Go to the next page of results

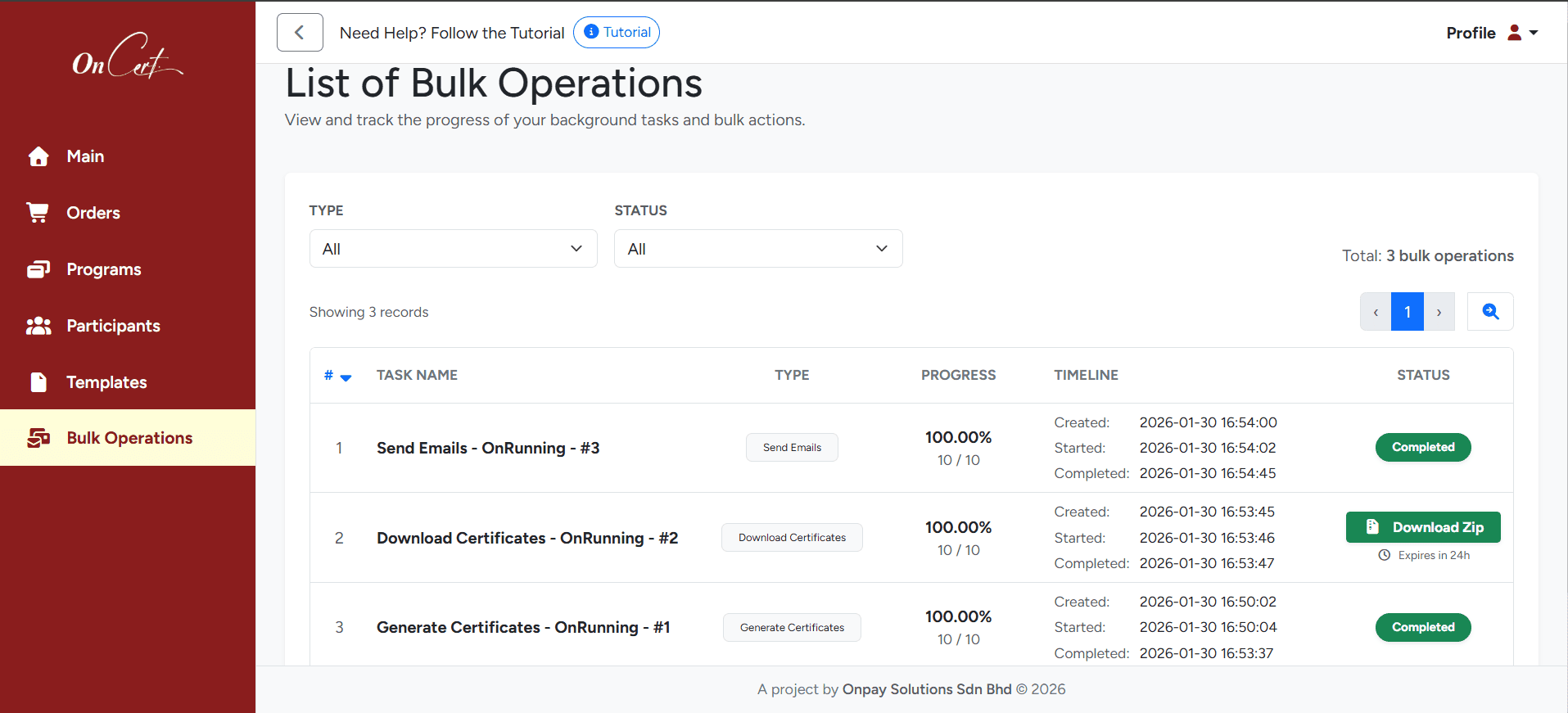click(1439, 312)
